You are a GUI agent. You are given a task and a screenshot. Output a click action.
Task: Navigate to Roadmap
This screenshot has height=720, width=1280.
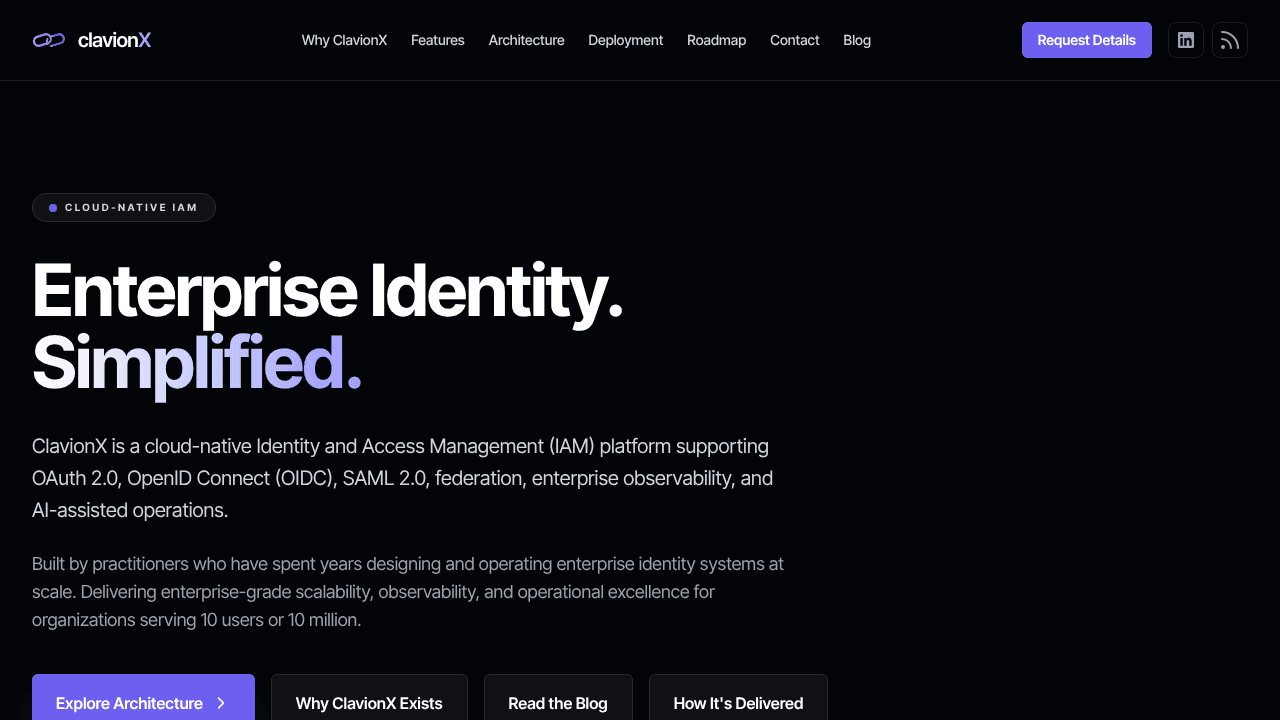[x=717, y=40]
